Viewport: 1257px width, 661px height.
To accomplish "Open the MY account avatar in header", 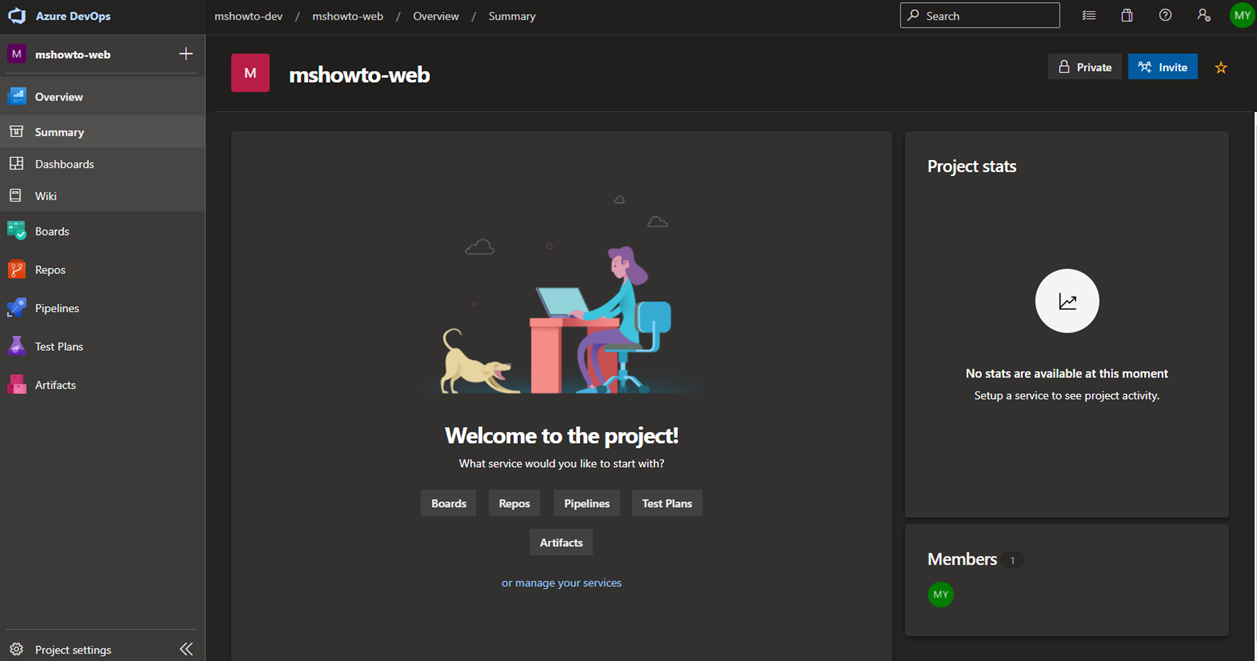I will point(1242,16).
